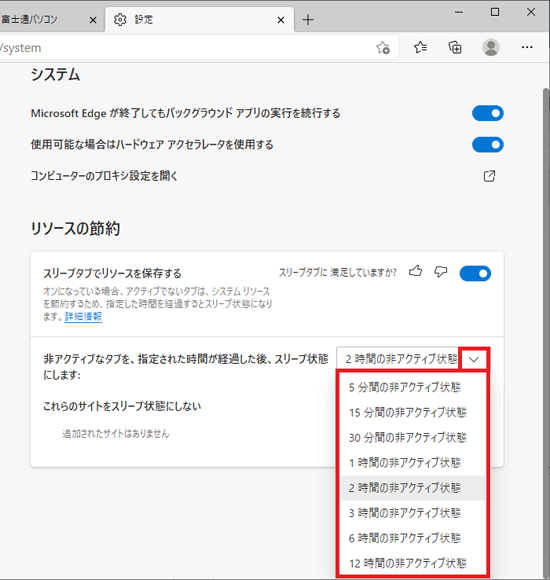Click the リソースの節約 heading
Screen dimensions: 550x580
click(x=75, y=228)
